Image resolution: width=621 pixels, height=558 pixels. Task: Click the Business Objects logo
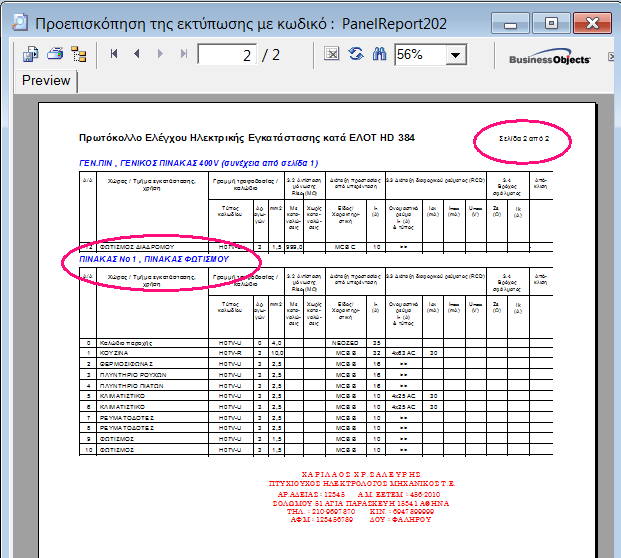click(x=549, y=59)
